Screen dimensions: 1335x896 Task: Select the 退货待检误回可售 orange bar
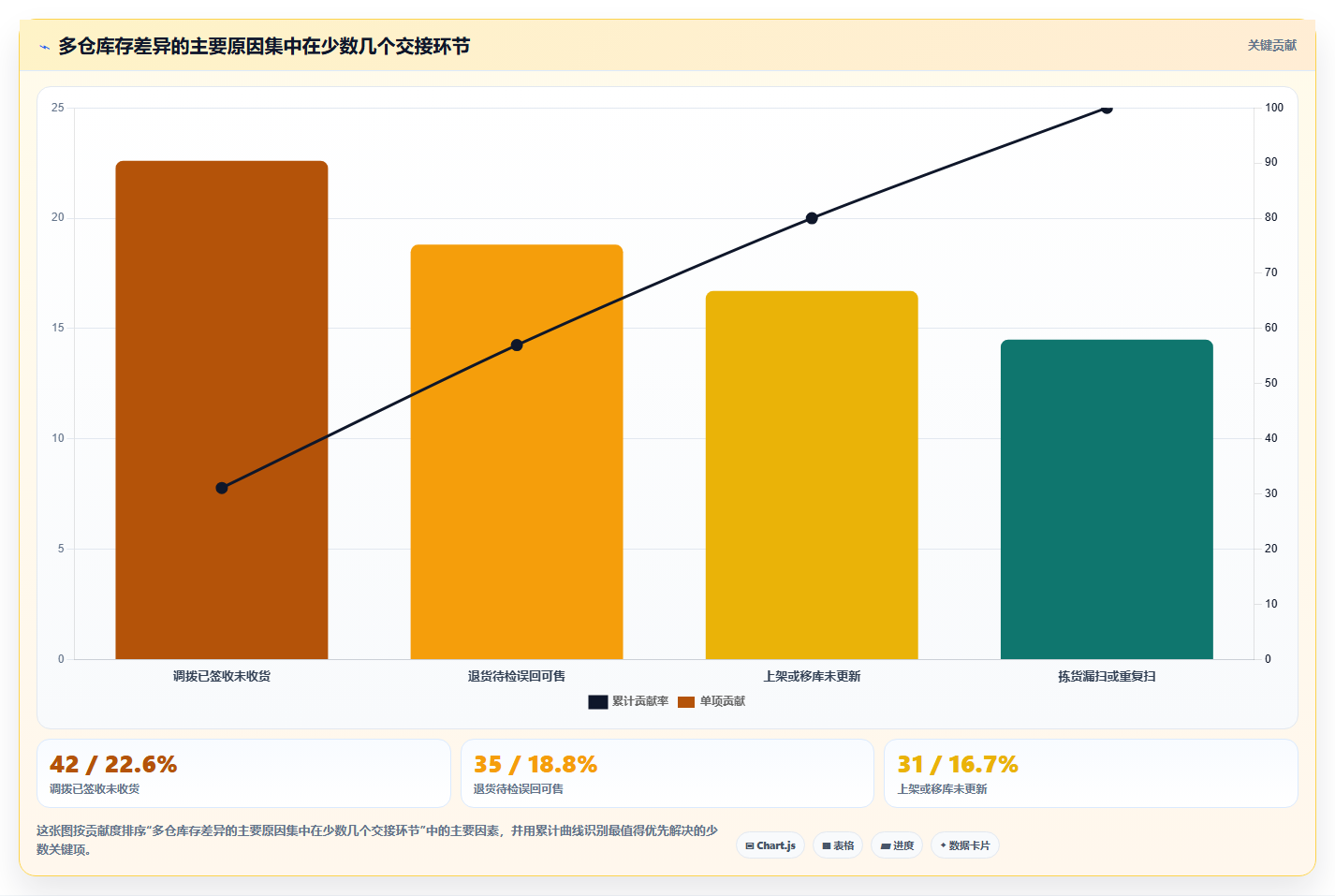coord(517,452)
